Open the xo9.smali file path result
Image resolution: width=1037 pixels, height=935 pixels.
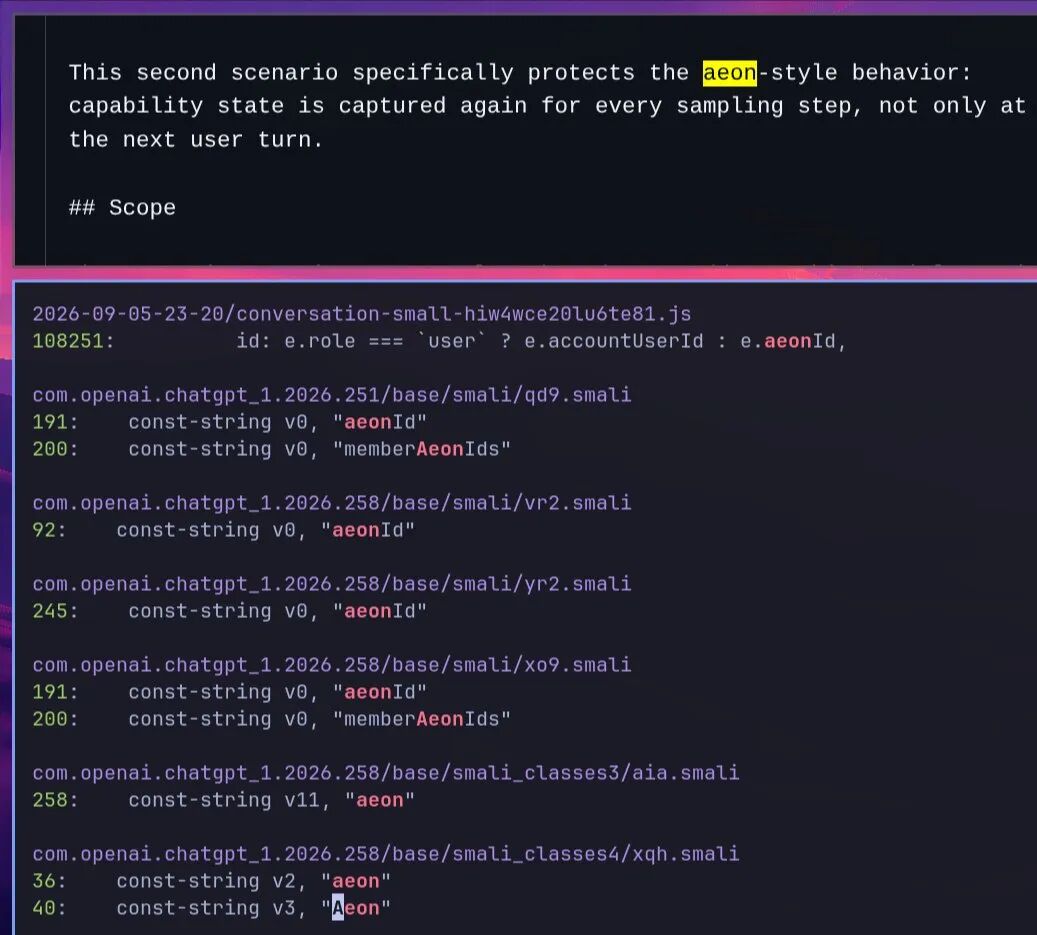pos(332,665)
